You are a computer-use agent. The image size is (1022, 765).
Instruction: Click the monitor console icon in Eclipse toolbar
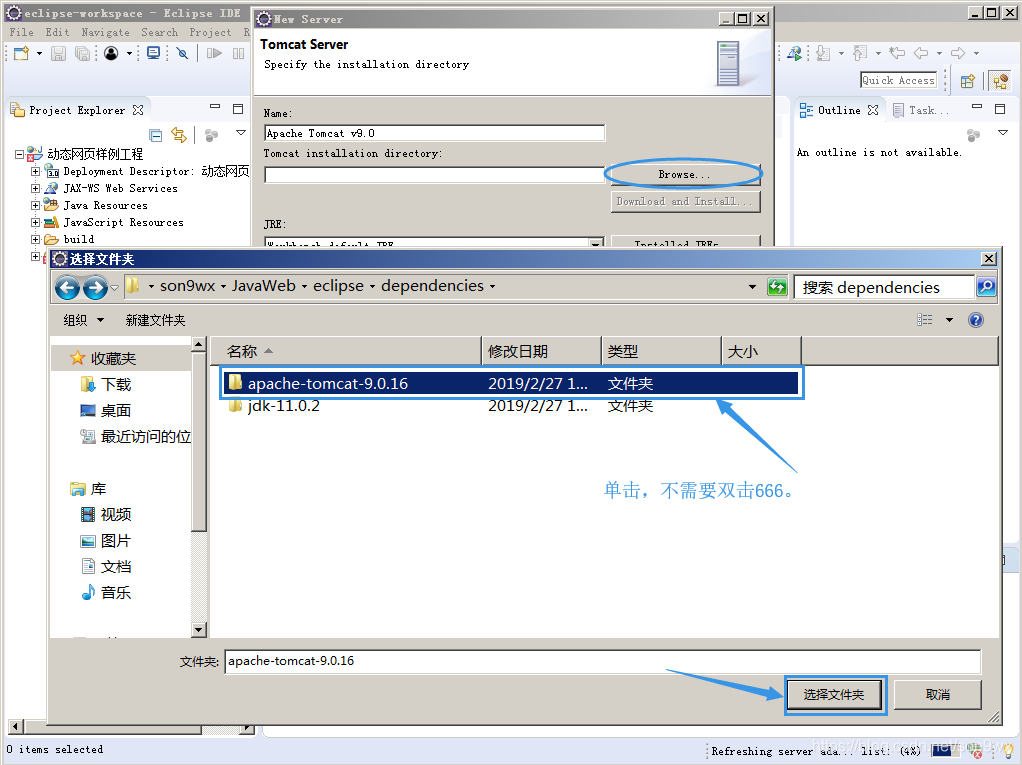coord(154,53)
